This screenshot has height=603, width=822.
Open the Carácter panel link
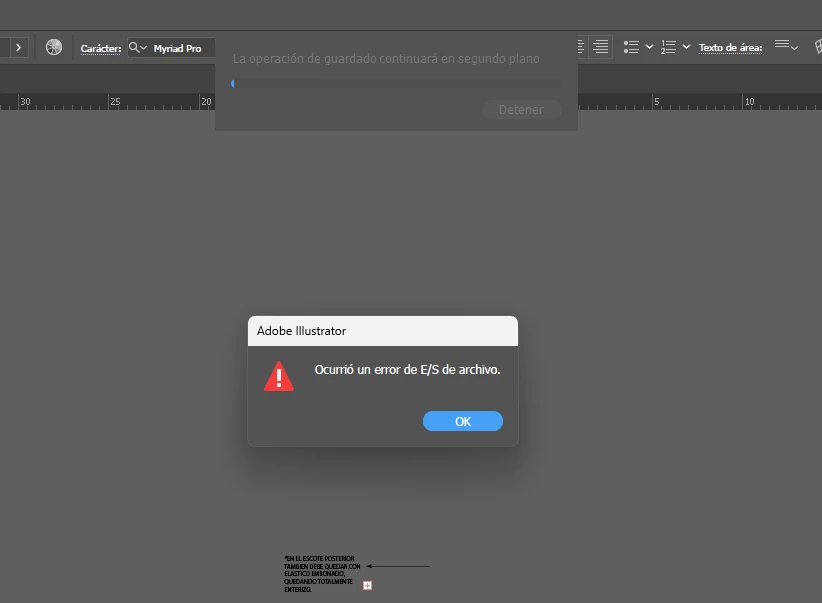(x=101, y=48)
